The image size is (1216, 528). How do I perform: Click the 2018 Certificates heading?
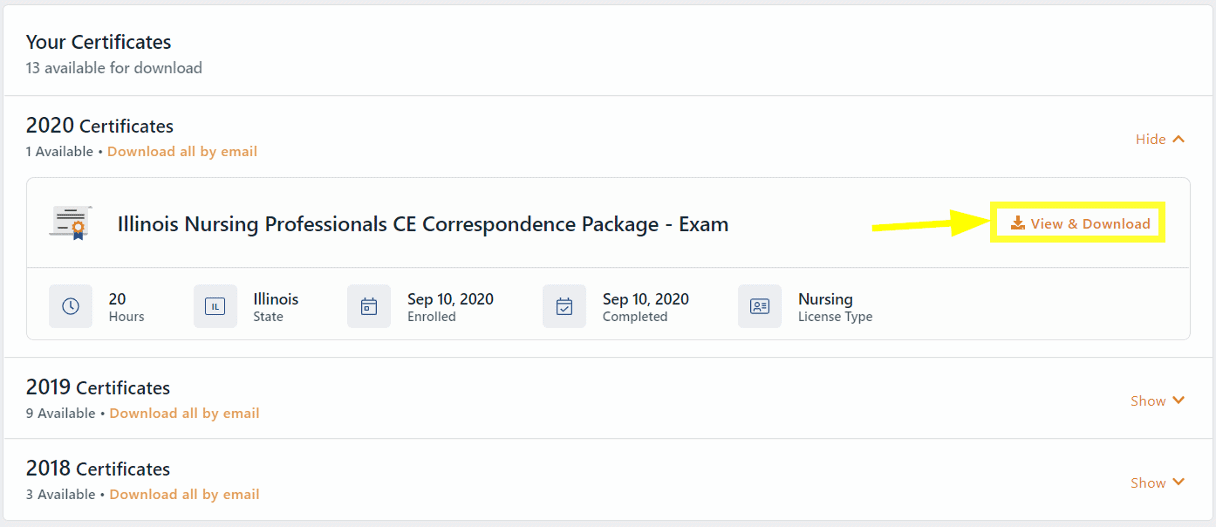(x=98, y=469)
